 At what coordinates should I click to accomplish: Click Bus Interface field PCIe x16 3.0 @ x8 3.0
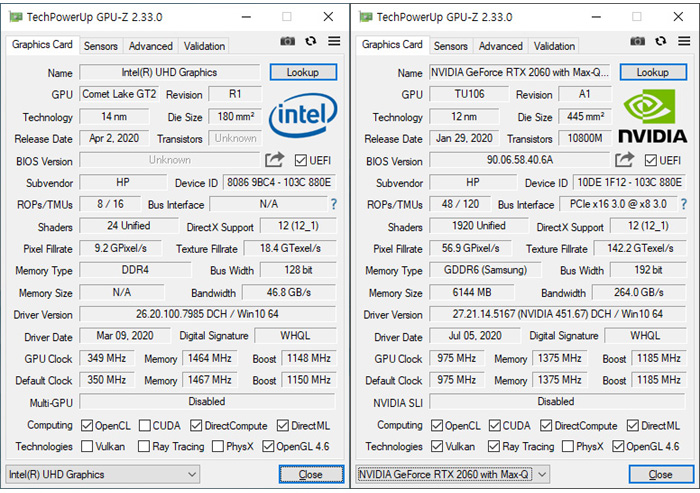pos(618,204)
